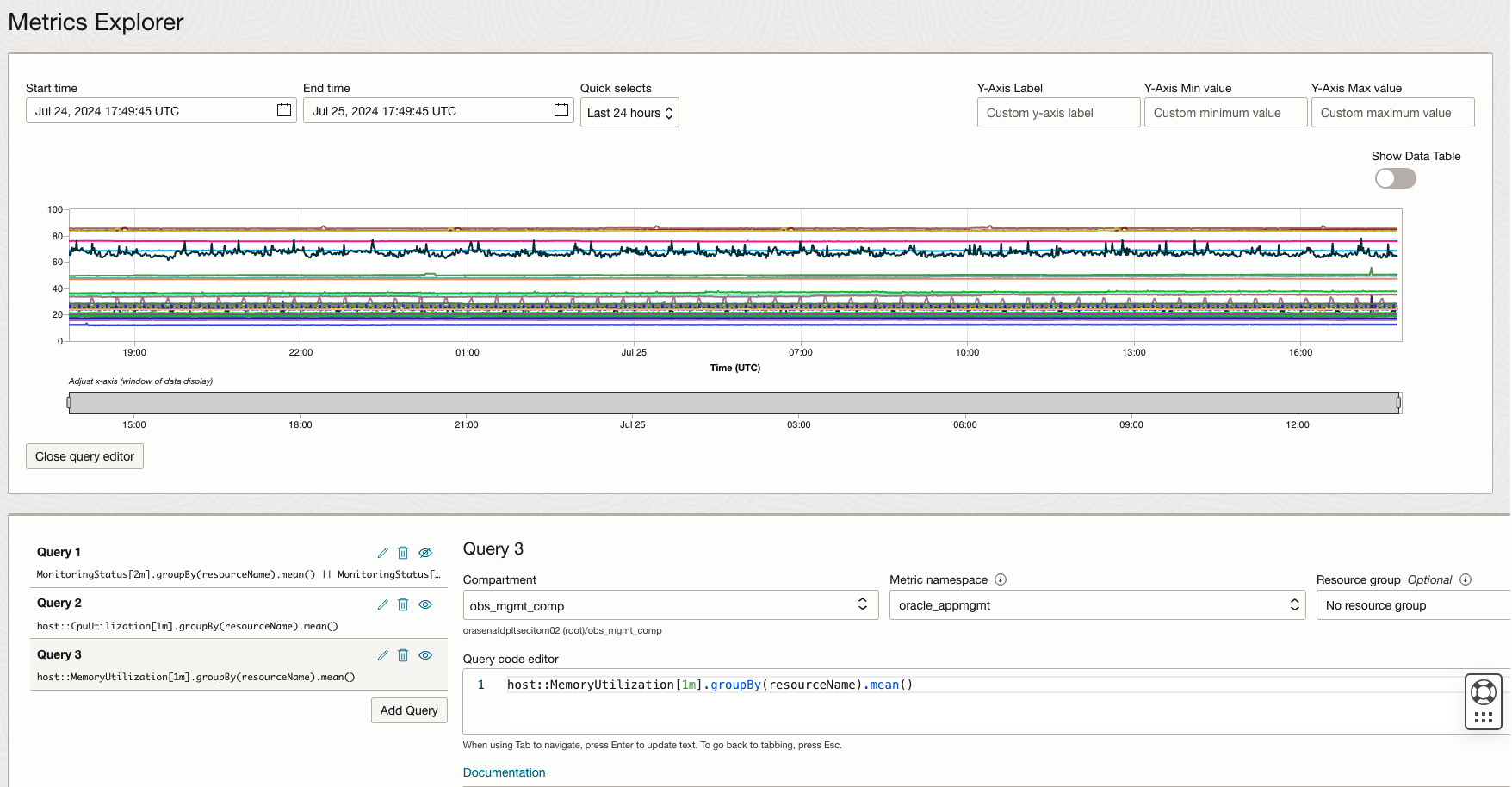Delete Query 1 with the trash icon
Viewport: 1512px width, 787px height.
403,553
